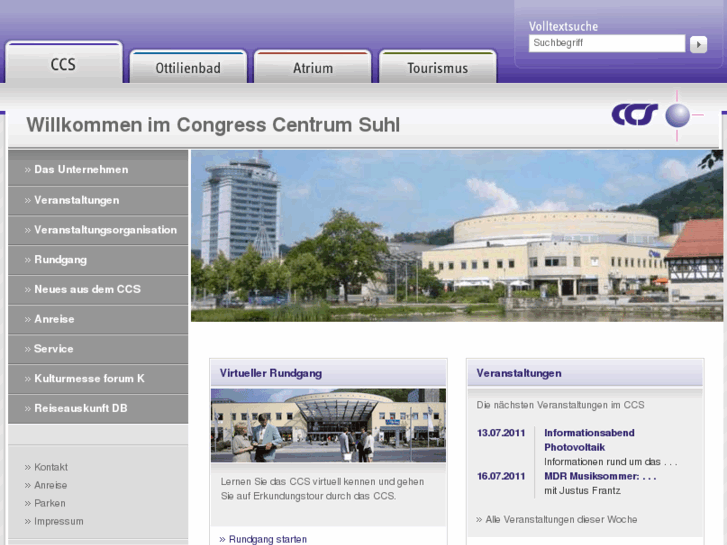
Task: Select Kulturmesse forum K
Action: pyautogui.click(x=98, y=378)
